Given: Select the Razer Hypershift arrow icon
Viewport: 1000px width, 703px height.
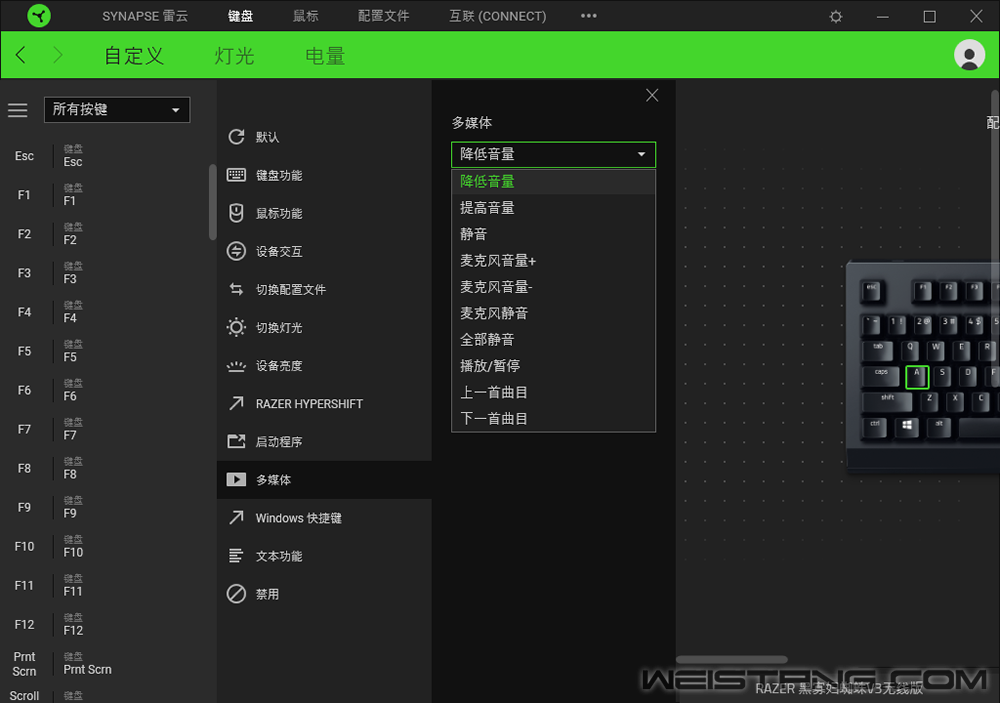Looking at the screenshot, I should point(236,403).
